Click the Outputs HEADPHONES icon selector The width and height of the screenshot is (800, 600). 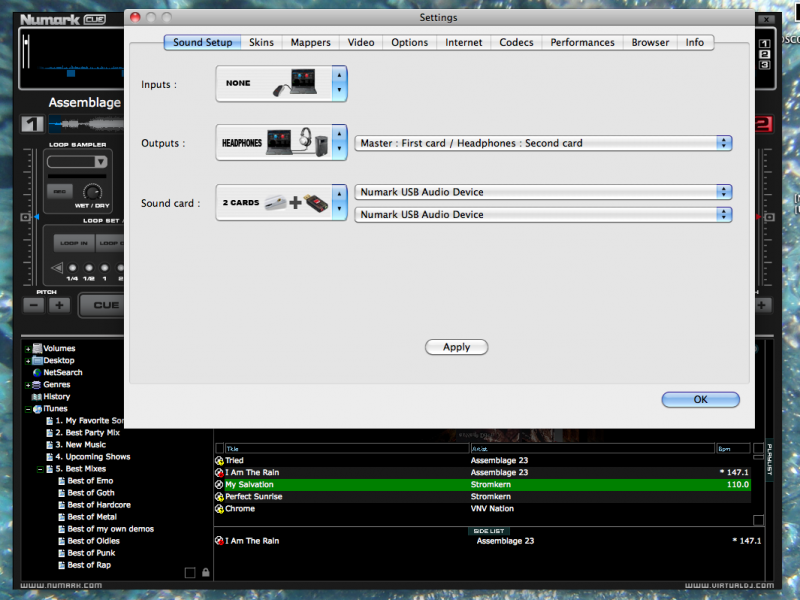281,143
